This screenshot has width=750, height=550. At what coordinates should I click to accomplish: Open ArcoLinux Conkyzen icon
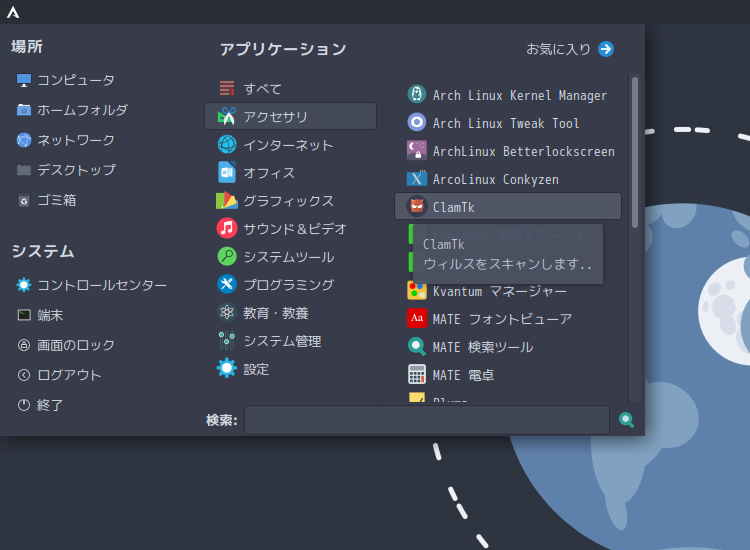(417, 178)
